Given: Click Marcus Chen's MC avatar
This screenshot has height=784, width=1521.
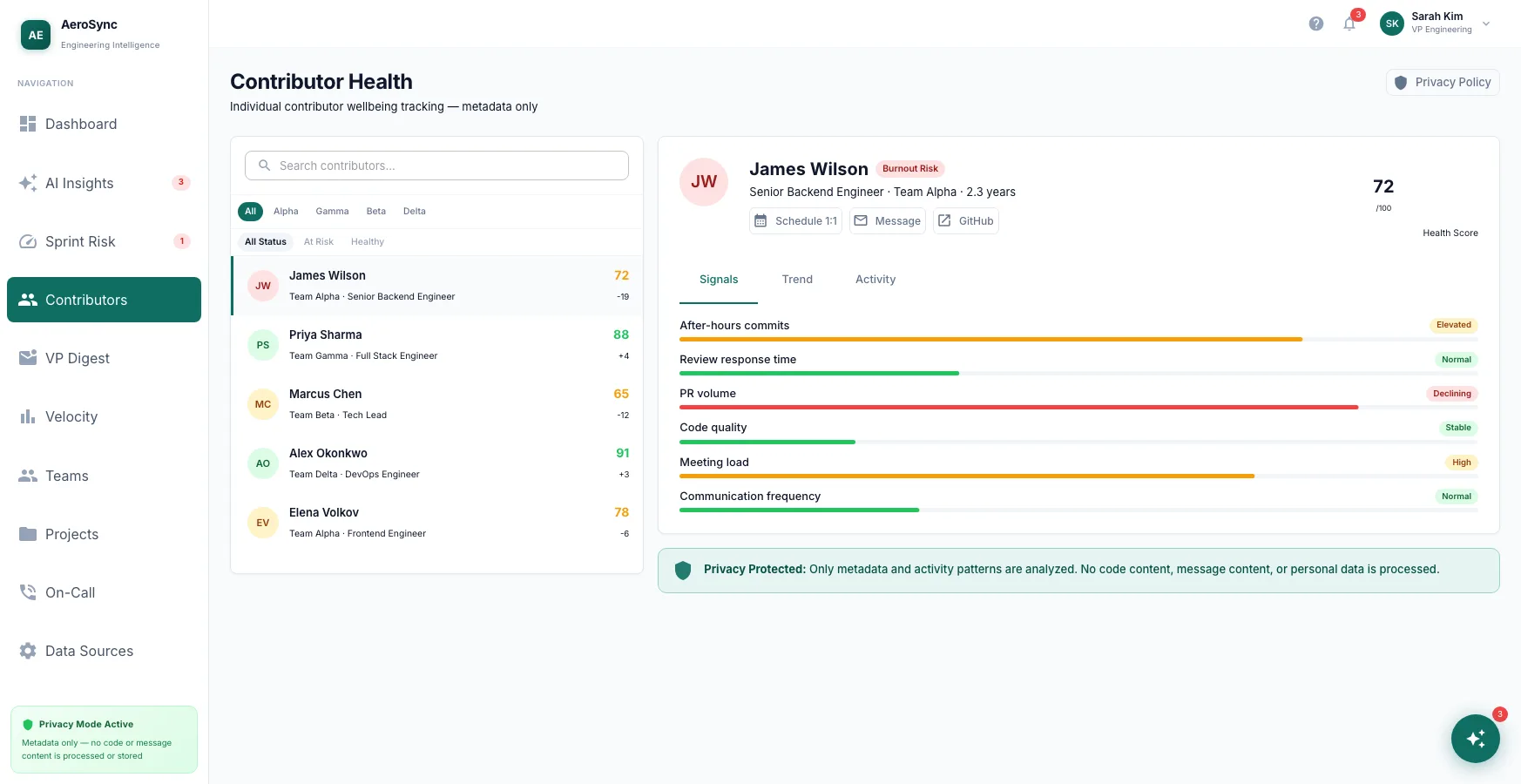Looking at the screenshot, I should point(263,404).
